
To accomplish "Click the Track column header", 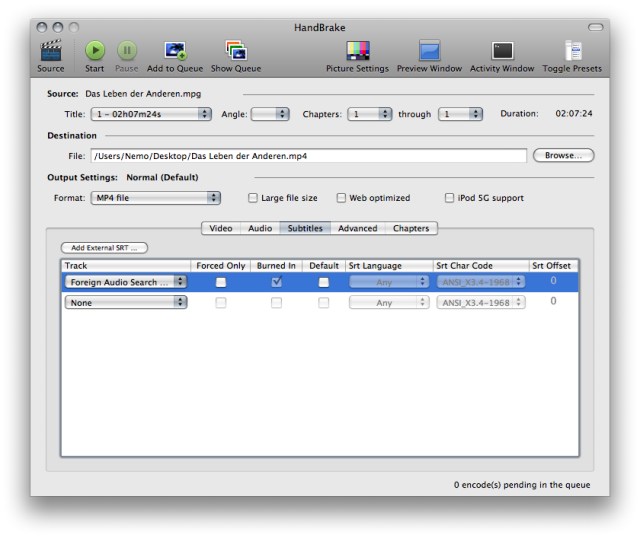I will click(126, 266).
